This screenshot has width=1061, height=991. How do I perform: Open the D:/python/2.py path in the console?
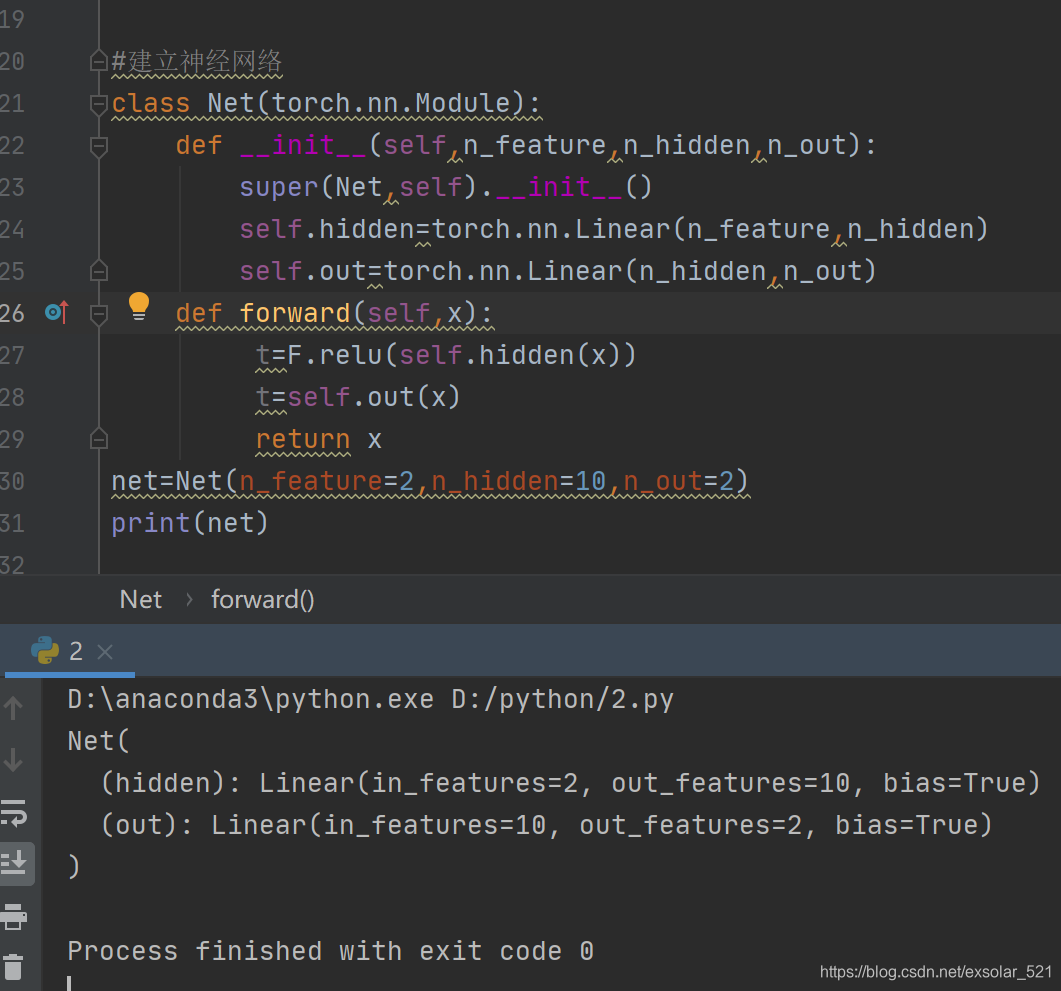click(562, 699)
